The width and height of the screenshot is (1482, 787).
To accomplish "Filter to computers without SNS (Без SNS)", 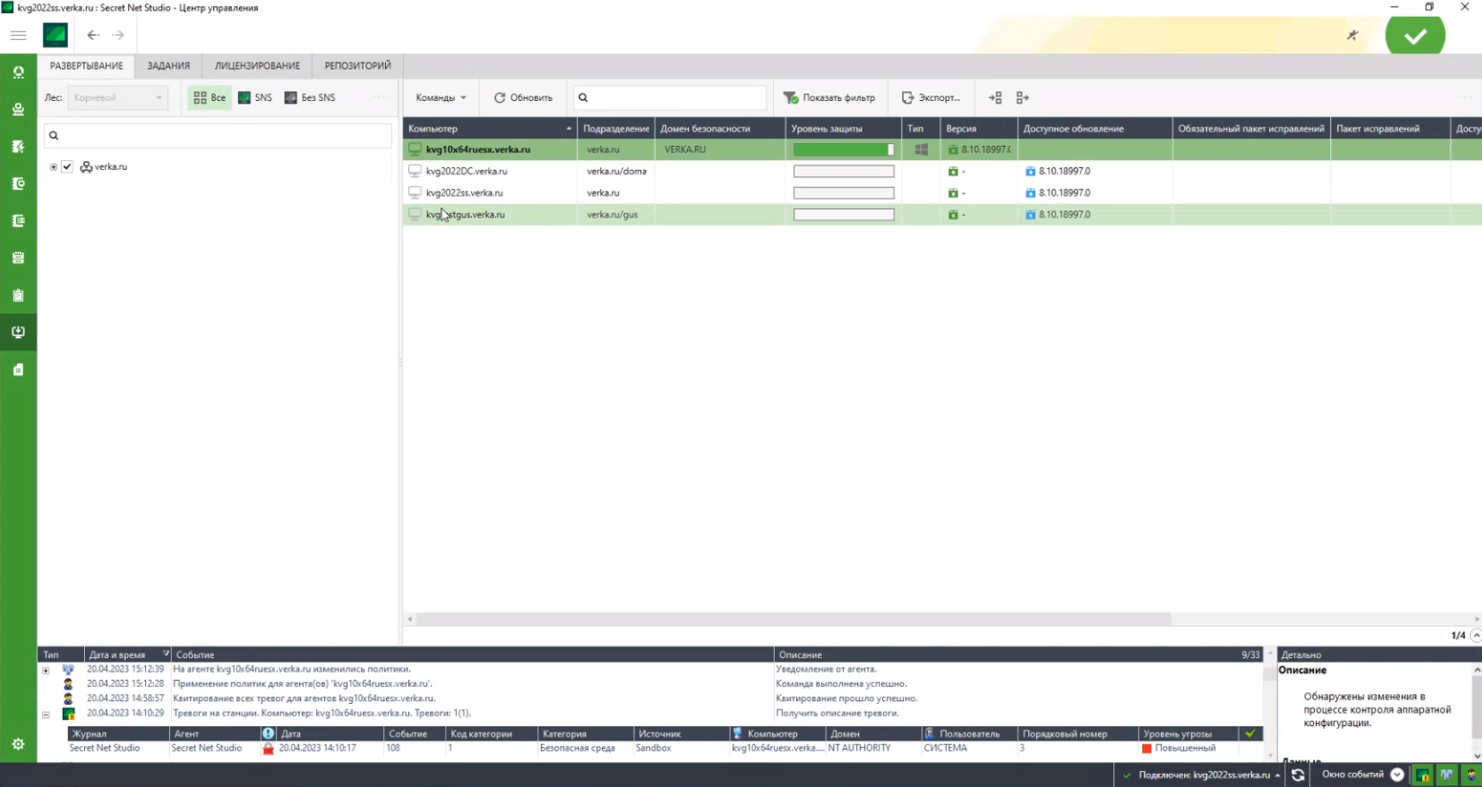I will [x=310, y=98].
